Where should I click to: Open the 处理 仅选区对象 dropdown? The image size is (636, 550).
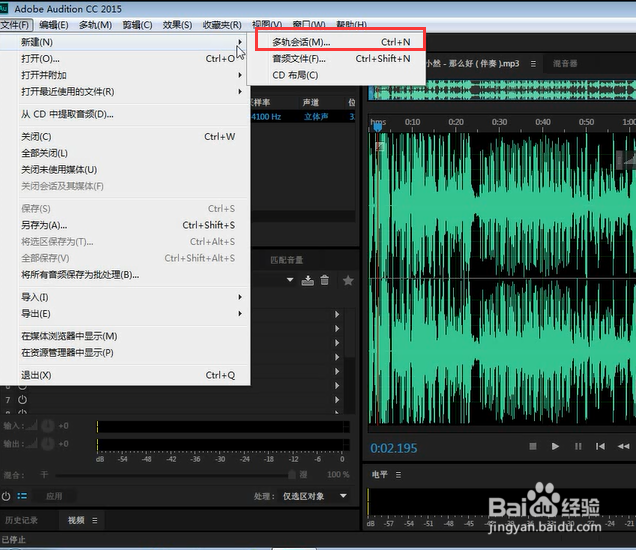coord(315,496)
